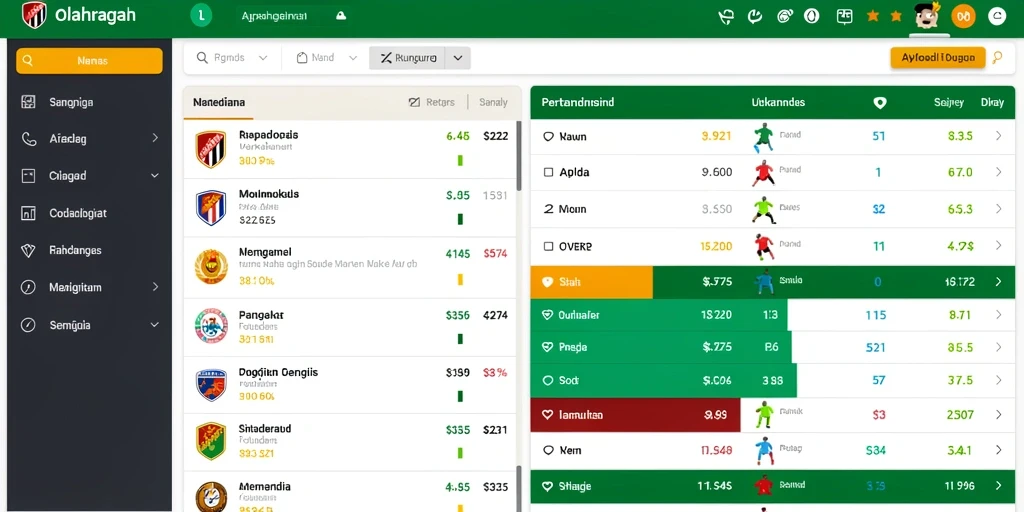Viewport: 1024px width, 512px height.
Task: Click the player figure in Apida row
Action: tap(763, 173)
